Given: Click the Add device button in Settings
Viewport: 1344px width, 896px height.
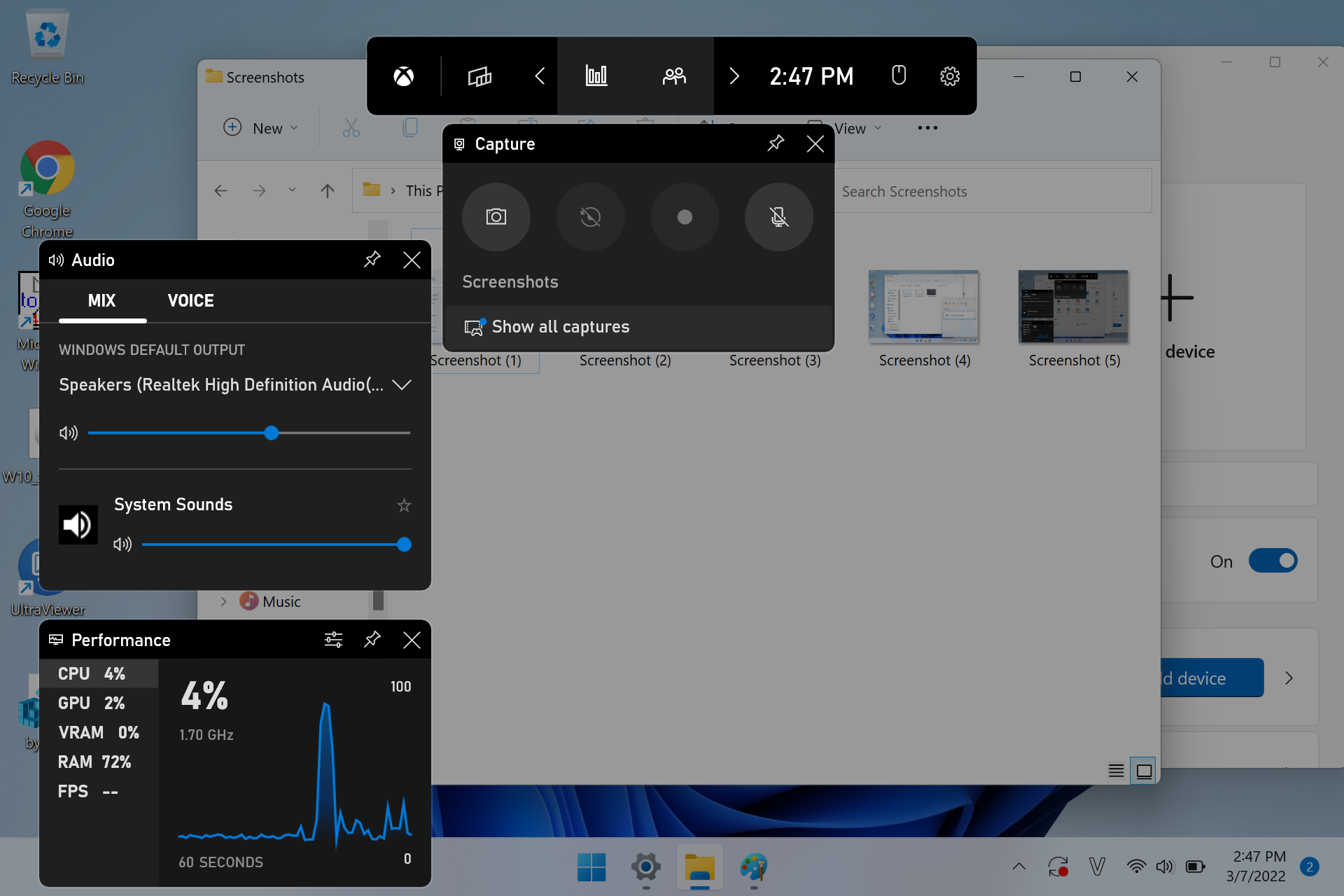Looking at the screenshot, I should click(x=1212, y=678).
